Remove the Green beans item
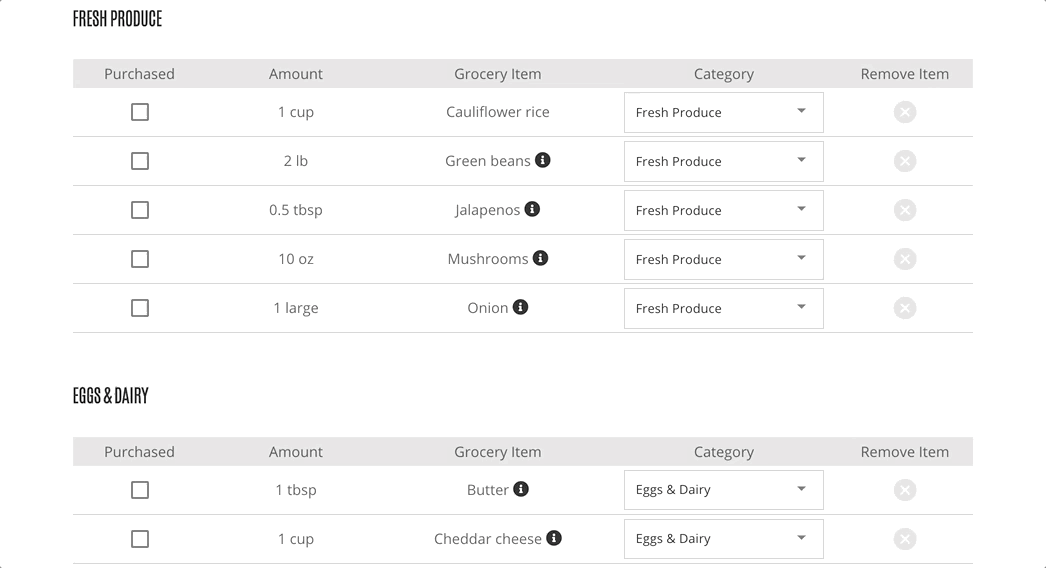Screen dimensions: 1046x568 tap(904, 161)
